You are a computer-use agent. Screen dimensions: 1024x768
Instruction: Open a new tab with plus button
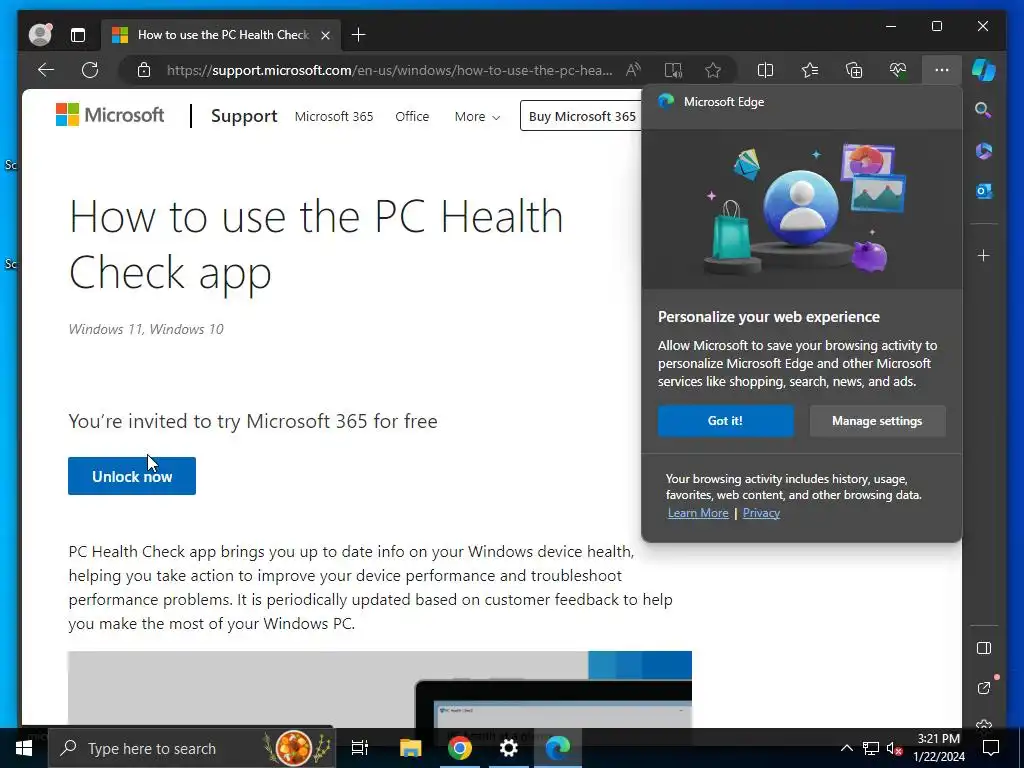[x=359, y=35]
